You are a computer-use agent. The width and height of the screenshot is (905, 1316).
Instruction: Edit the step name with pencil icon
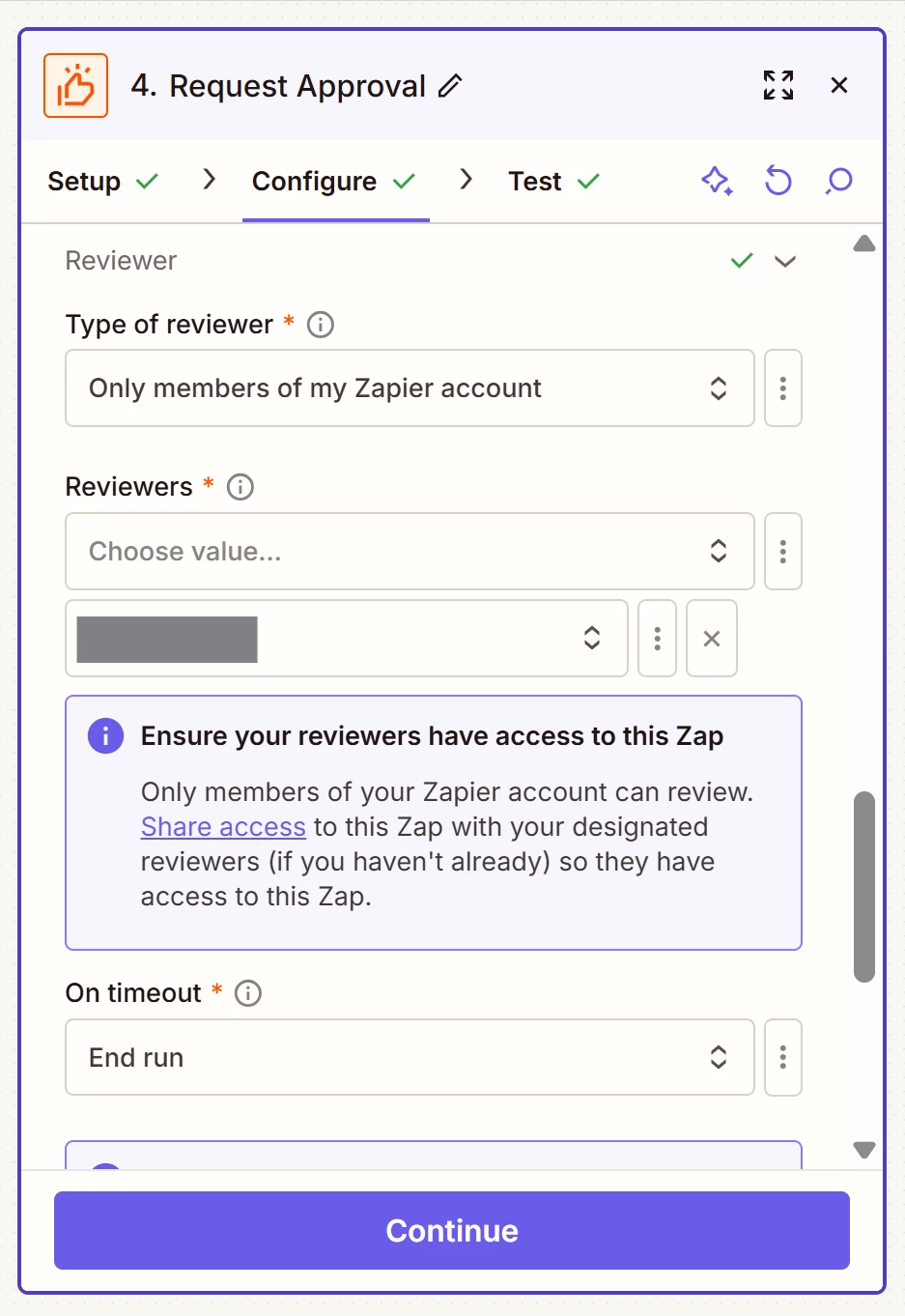point(450,86)
